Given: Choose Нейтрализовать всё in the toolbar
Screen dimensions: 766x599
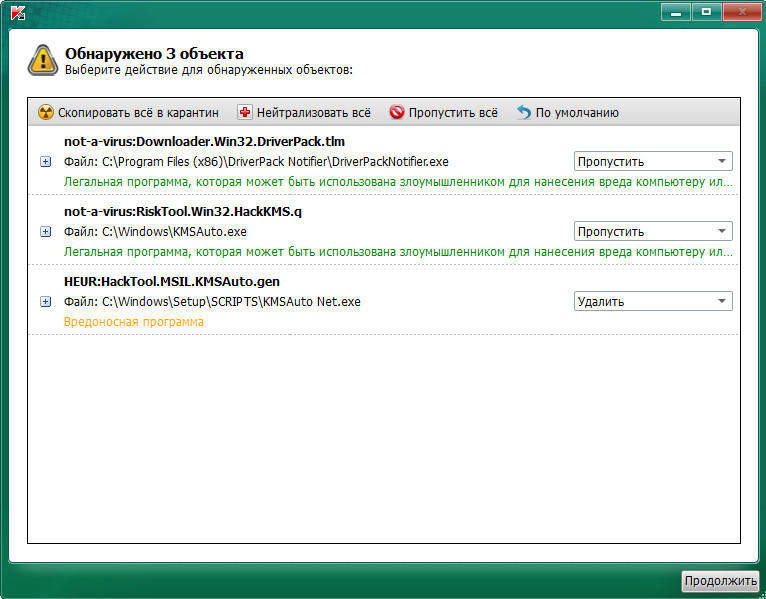Looking at the screenshot, I should click(x=304, y=112).
